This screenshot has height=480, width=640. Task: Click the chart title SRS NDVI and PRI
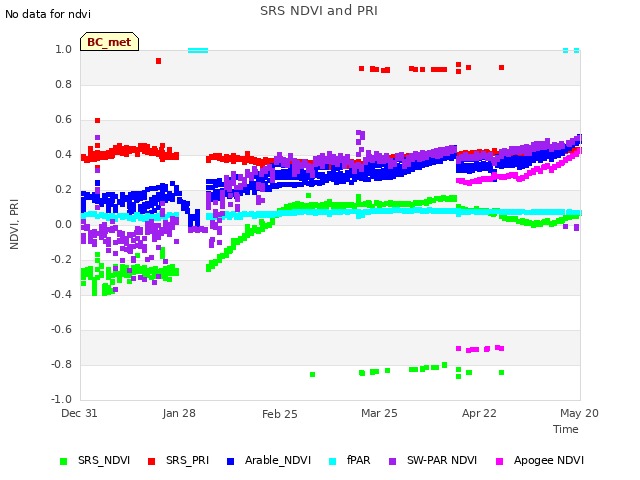click(319, 11)
